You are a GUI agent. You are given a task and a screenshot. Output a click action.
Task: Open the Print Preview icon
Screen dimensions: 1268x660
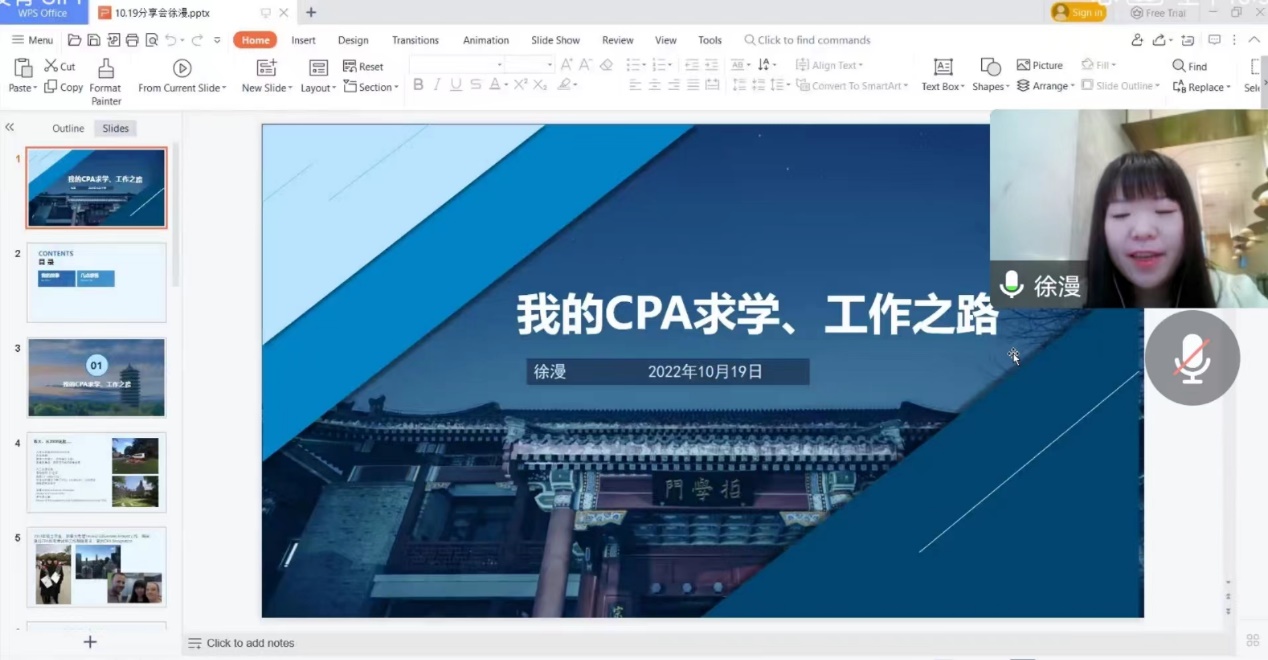(152, 40)
